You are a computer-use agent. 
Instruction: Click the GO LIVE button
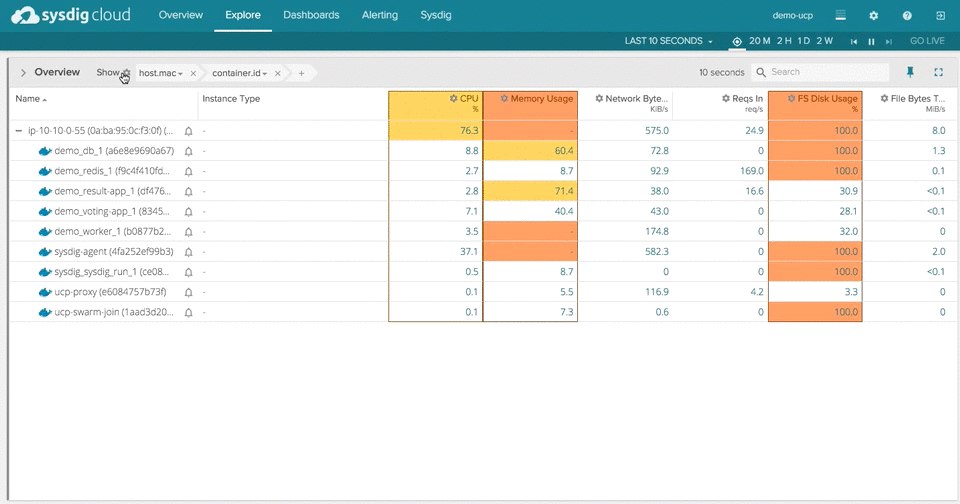[x=927, y=41]
